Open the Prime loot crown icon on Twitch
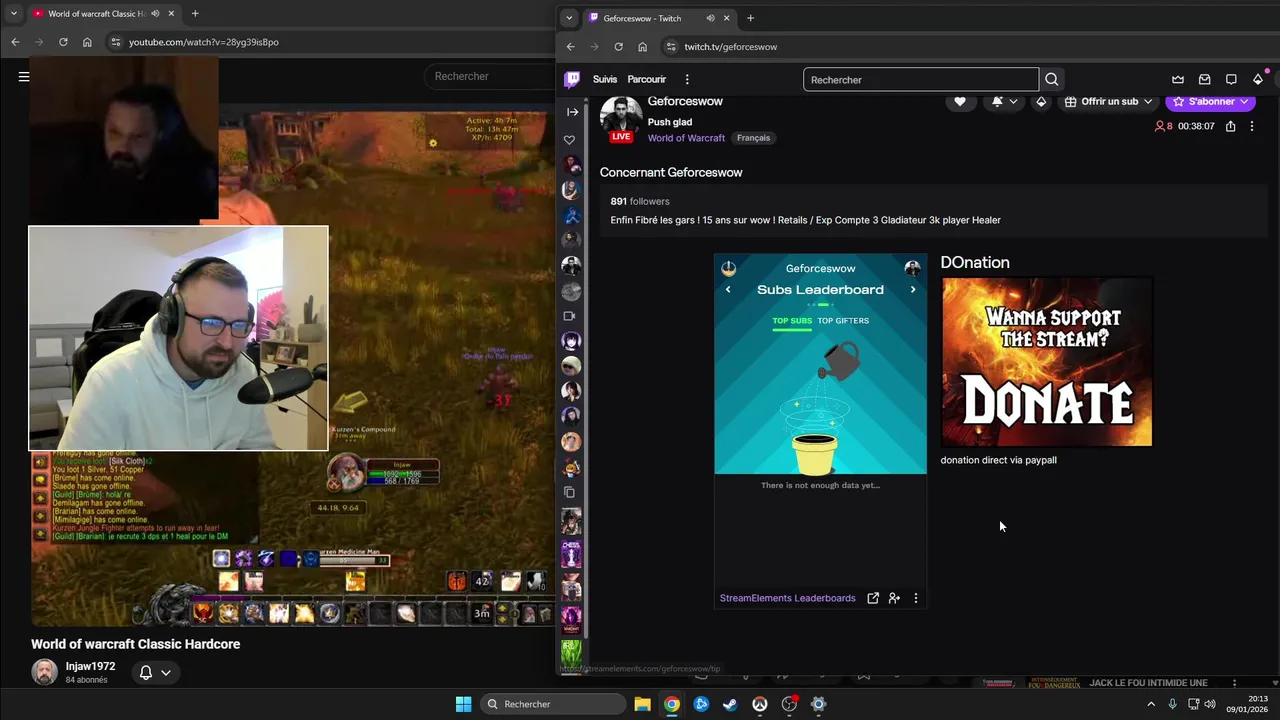 pos(1178,79)
